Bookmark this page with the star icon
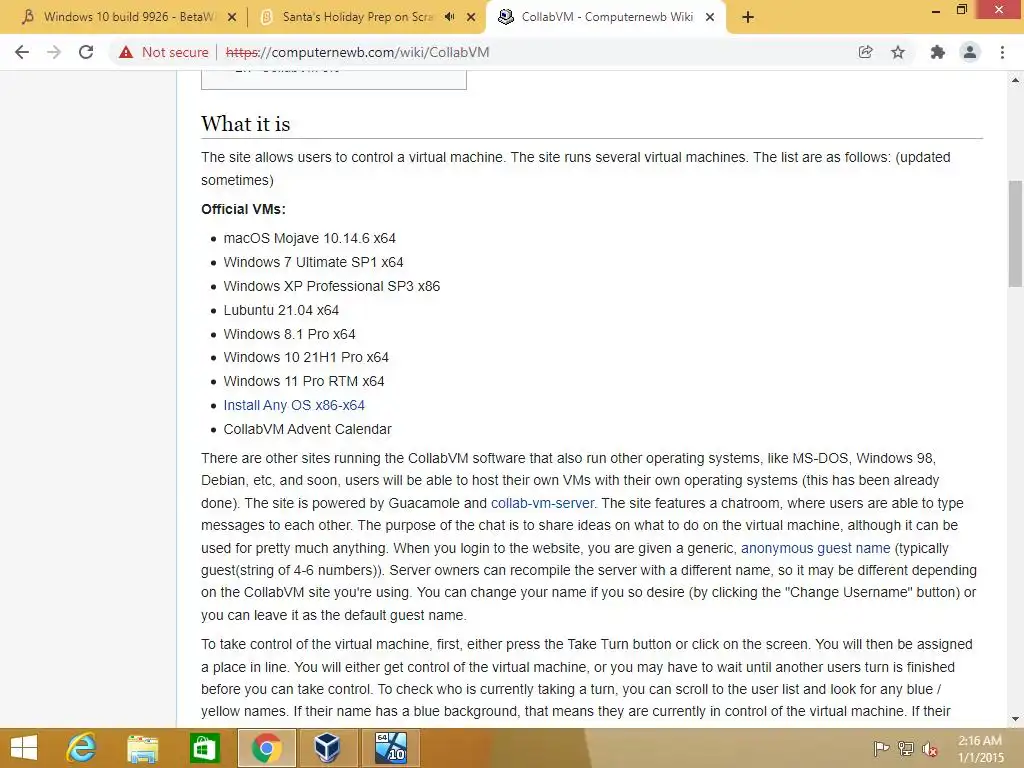 pyautogui.click(x=898, y=52)
